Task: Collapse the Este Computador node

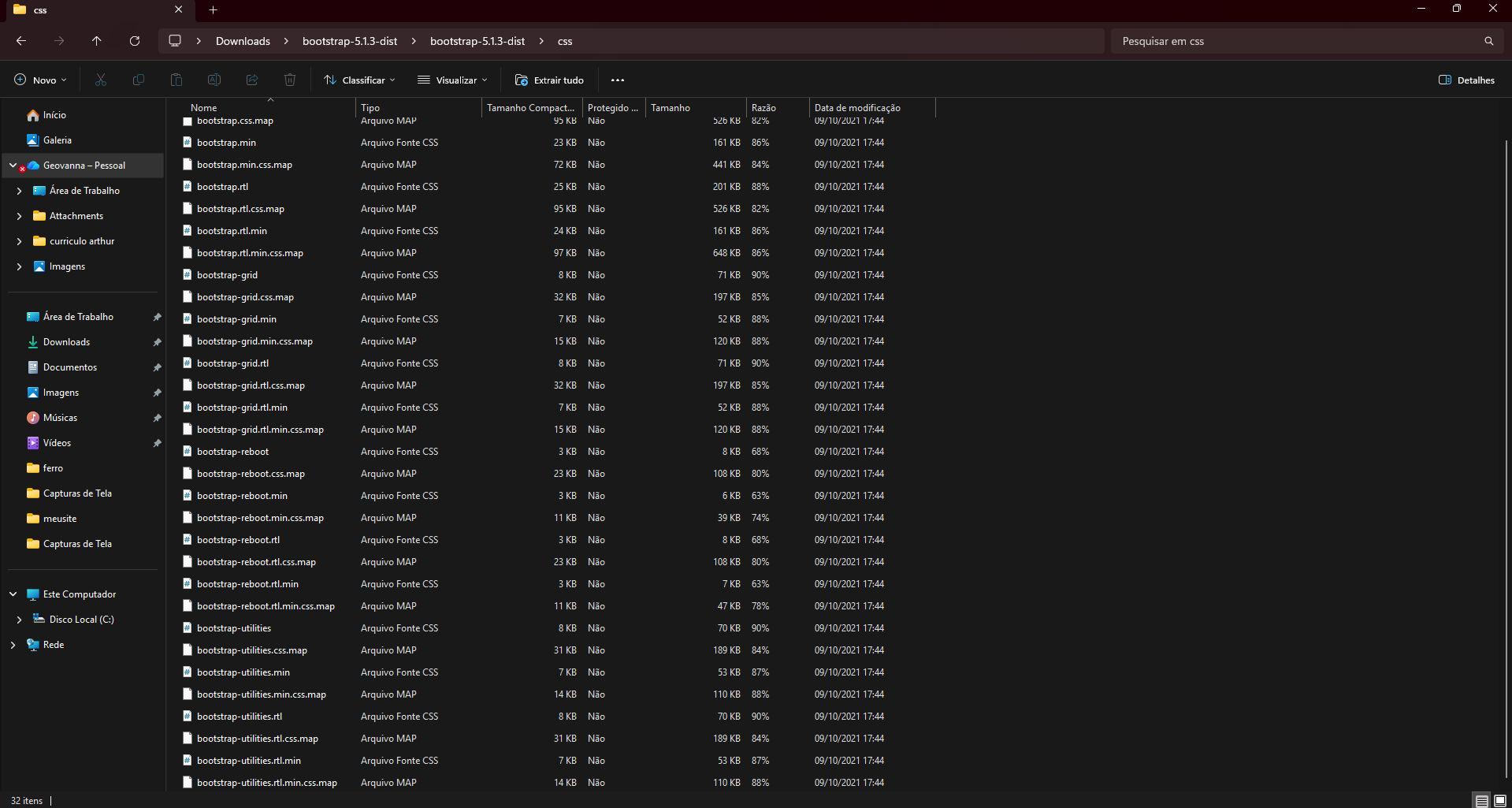Action: (x=13, y=594)
